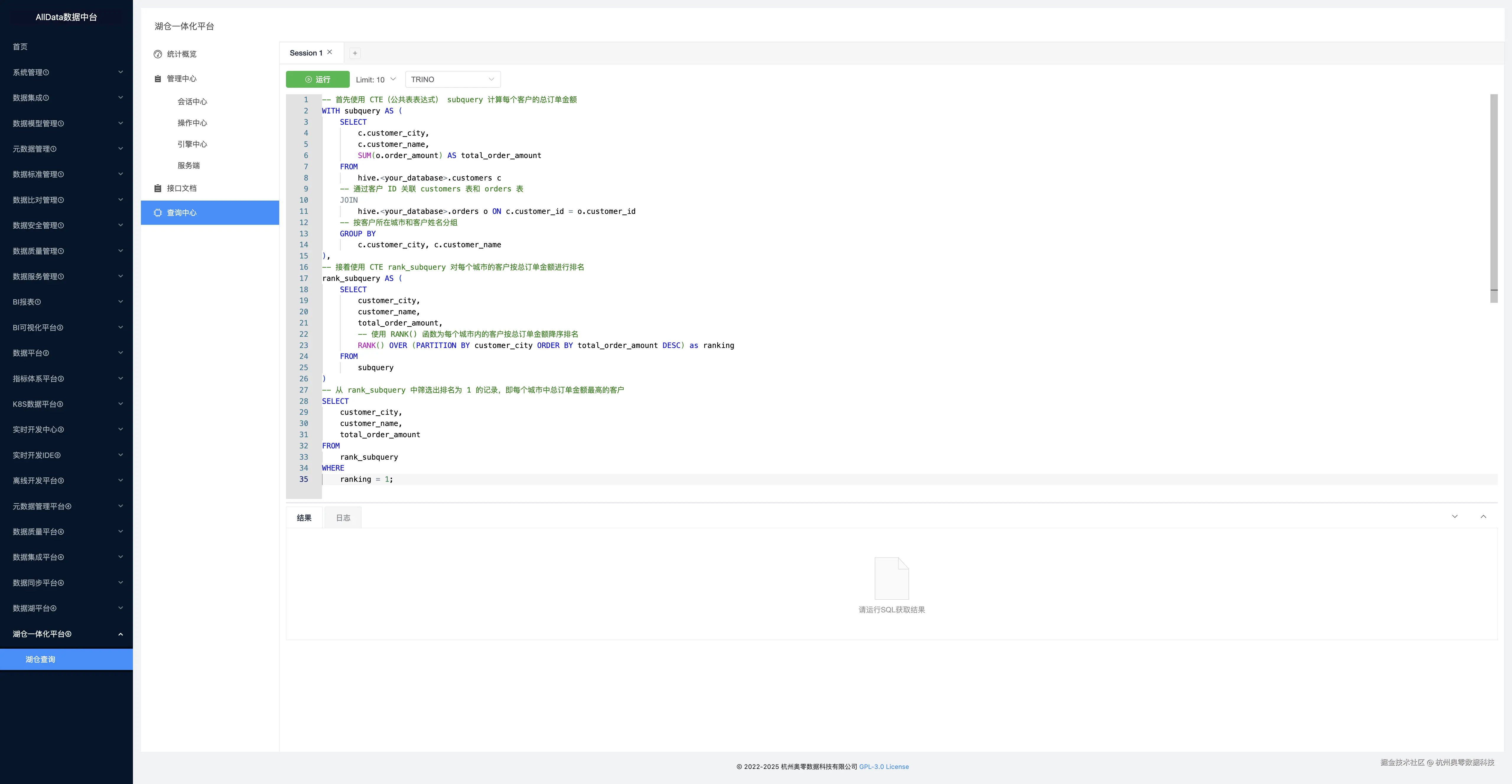Expand the 实时开发中心 sidebar menu

click(66, 430)
